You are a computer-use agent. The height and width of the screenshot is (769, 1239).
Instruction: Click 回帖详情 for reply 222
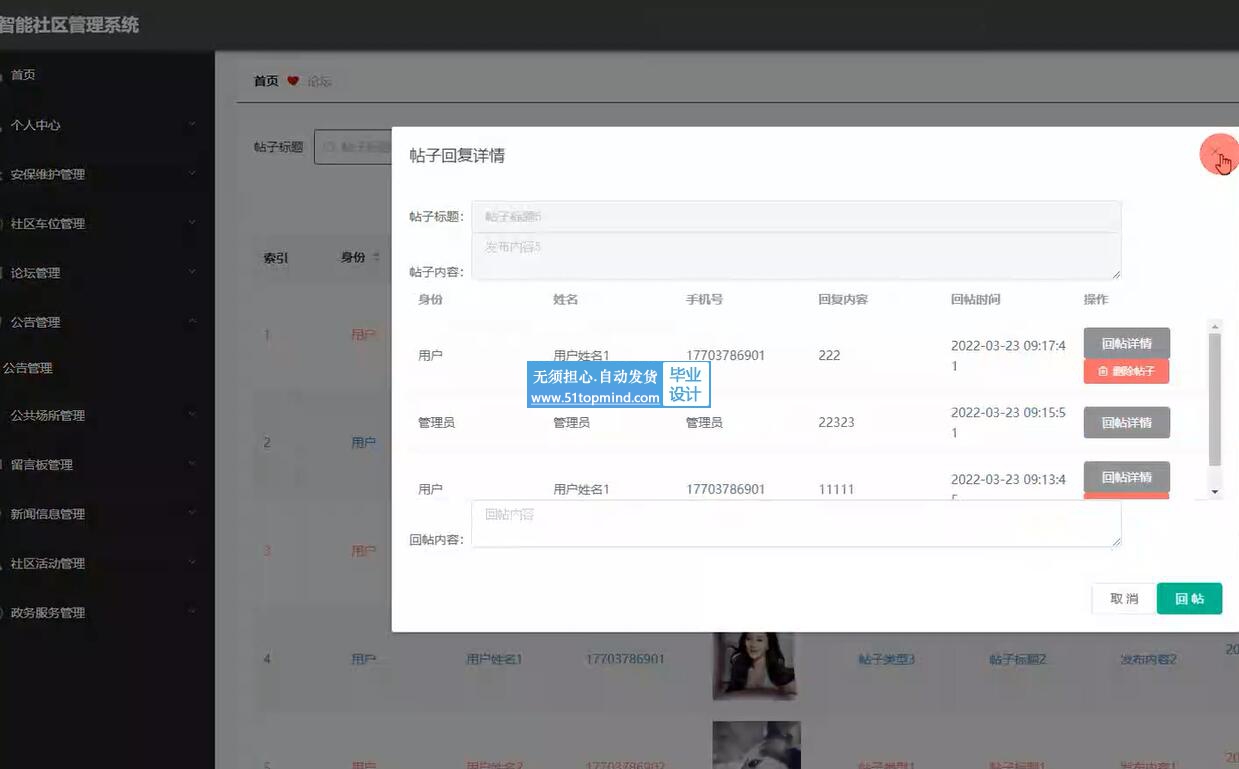point(1126,343)
